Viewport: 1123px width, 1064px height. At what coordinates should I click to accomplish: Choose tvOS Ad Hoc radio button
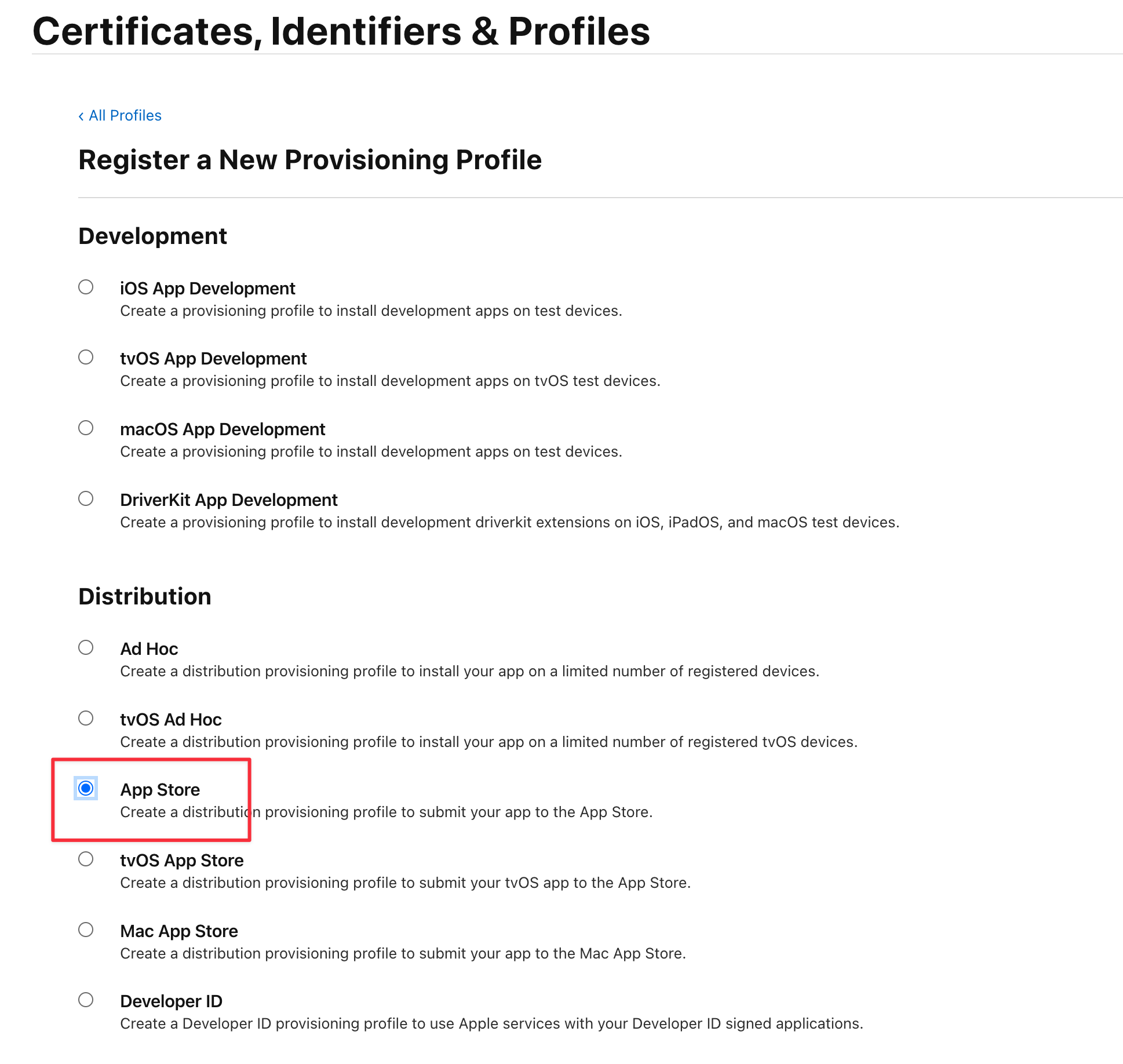(x=86, y=718)
